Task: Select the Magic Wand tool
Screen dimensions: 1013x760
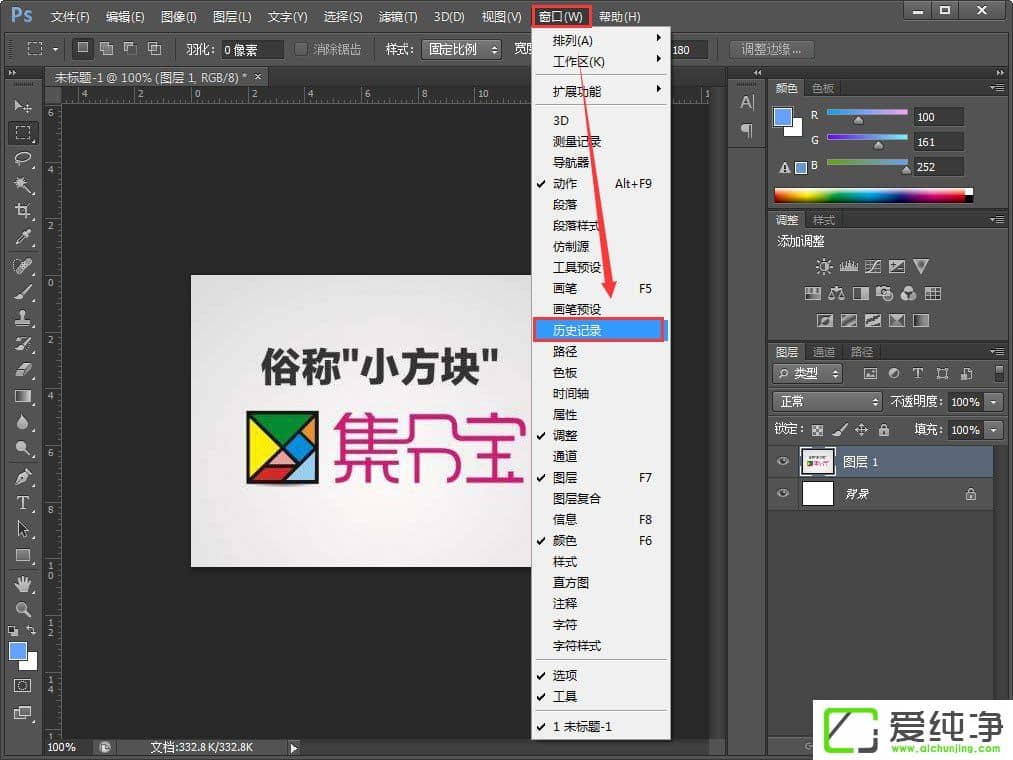Action: click(x=23, y=185)
